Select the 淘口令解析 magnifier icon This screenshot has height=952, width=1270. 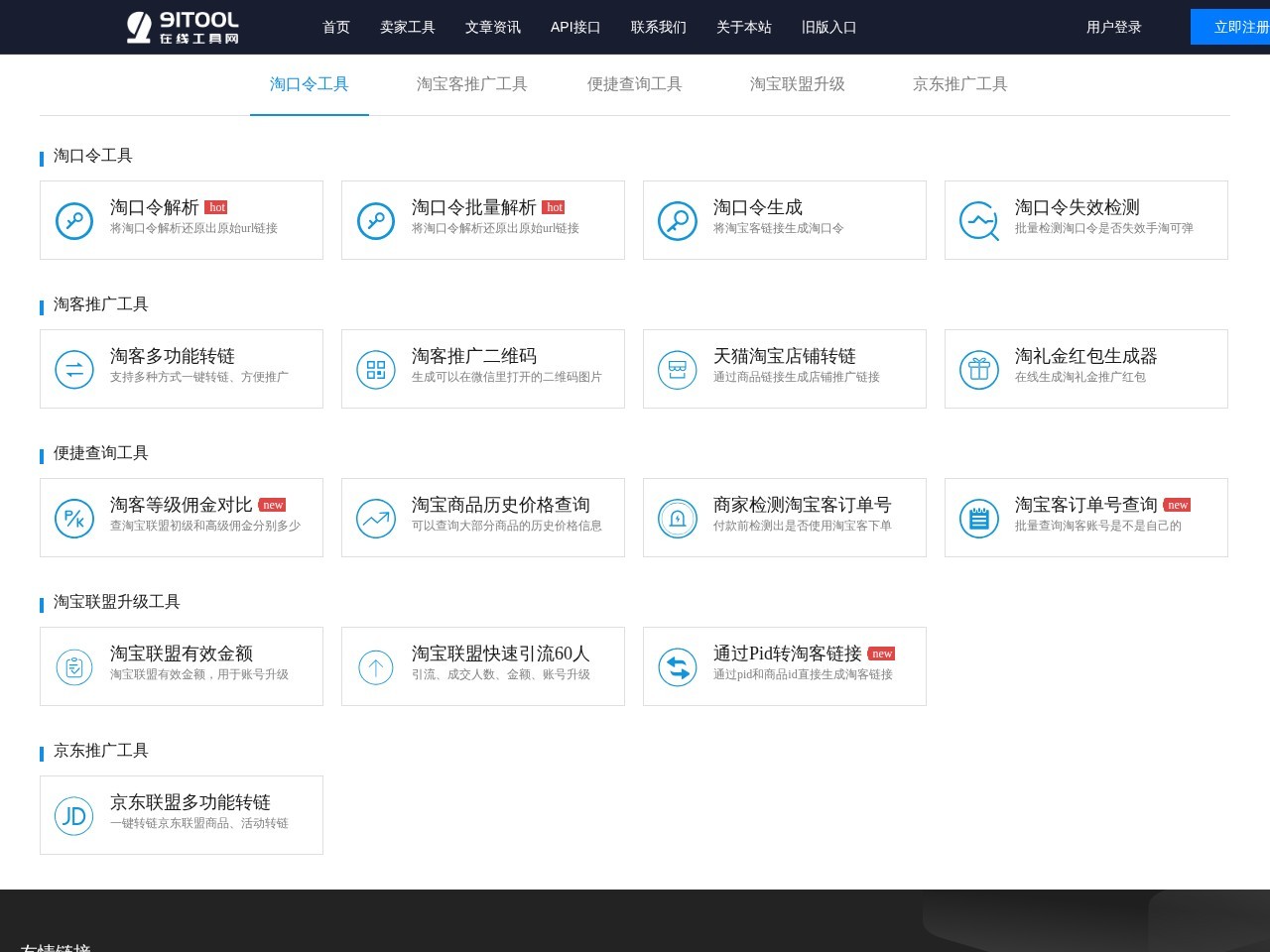click(73, 220)
